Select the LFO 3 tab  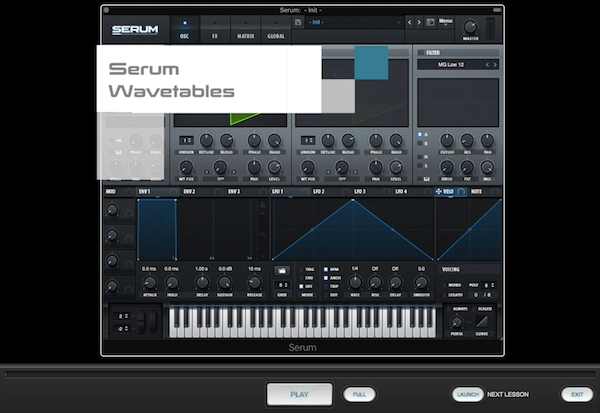[360, 191]
